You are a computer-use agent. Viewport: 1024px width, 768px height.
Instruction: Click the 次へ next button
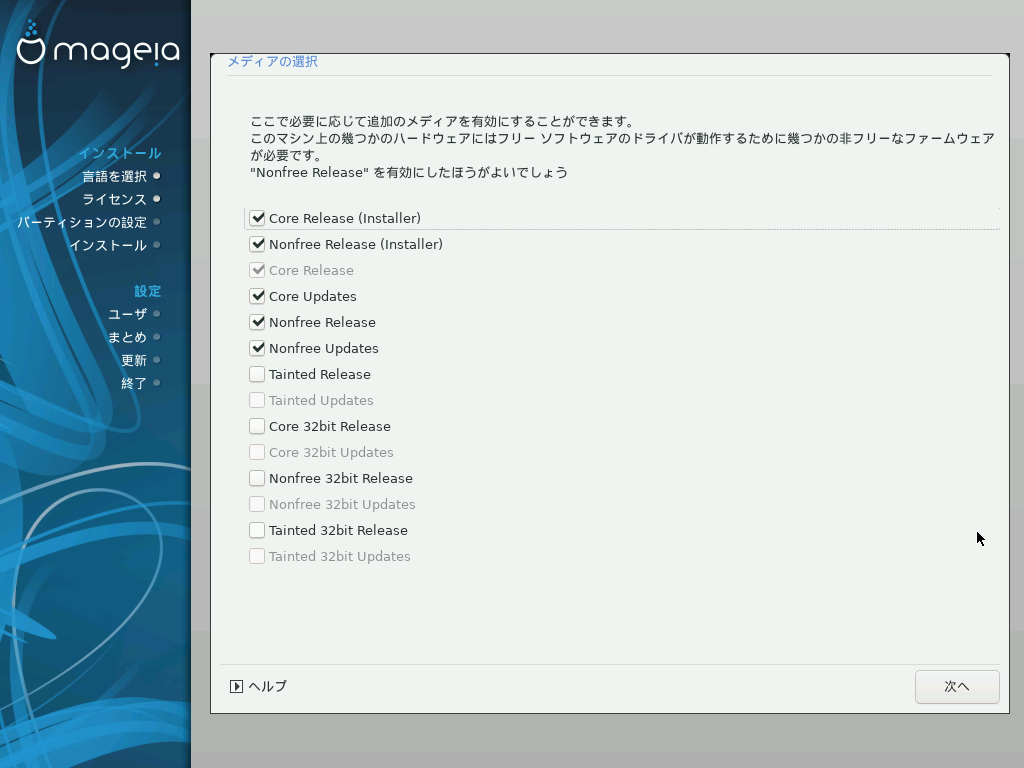957,687
